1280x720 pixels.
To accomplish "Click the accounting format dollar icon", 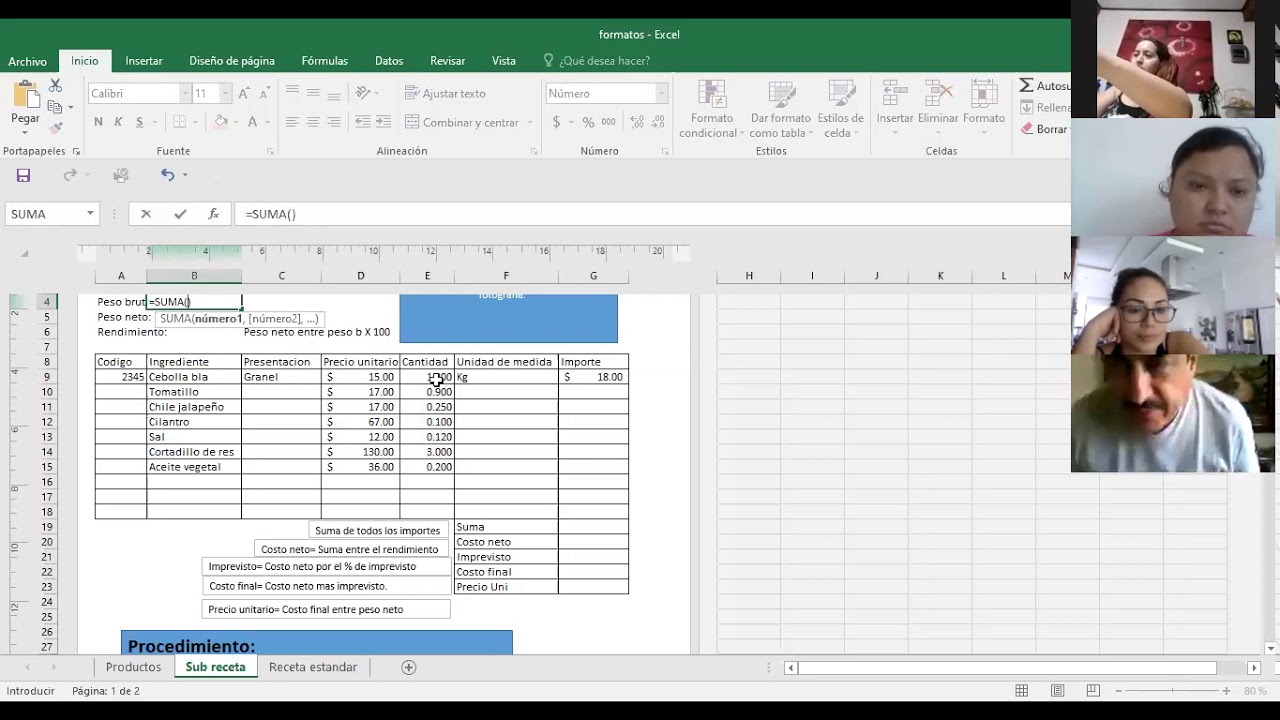I will [x=556, y=122].
